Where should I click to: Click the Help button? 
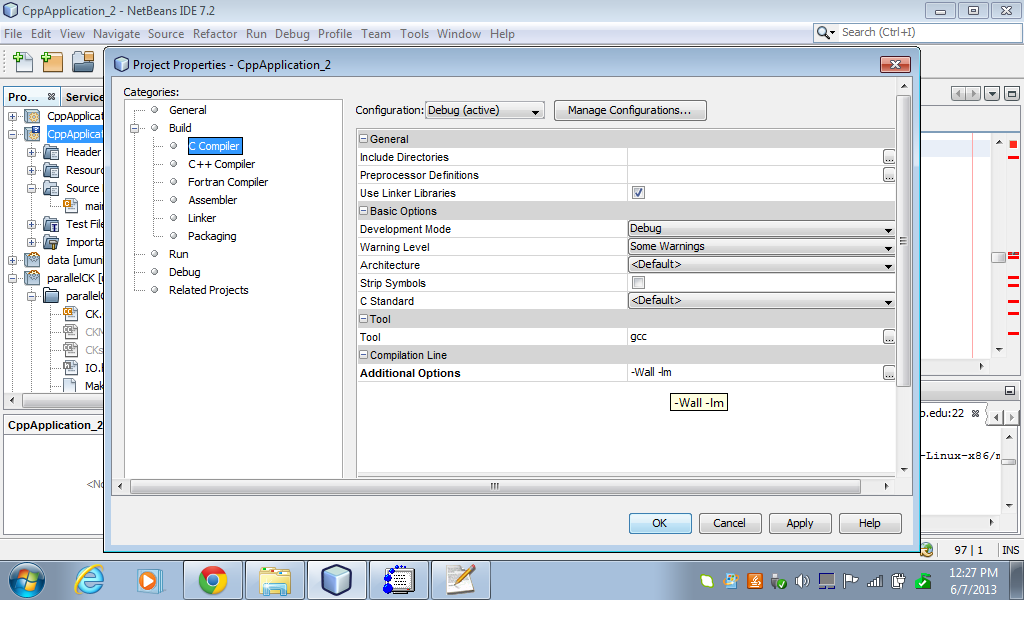tap(869, 523)
